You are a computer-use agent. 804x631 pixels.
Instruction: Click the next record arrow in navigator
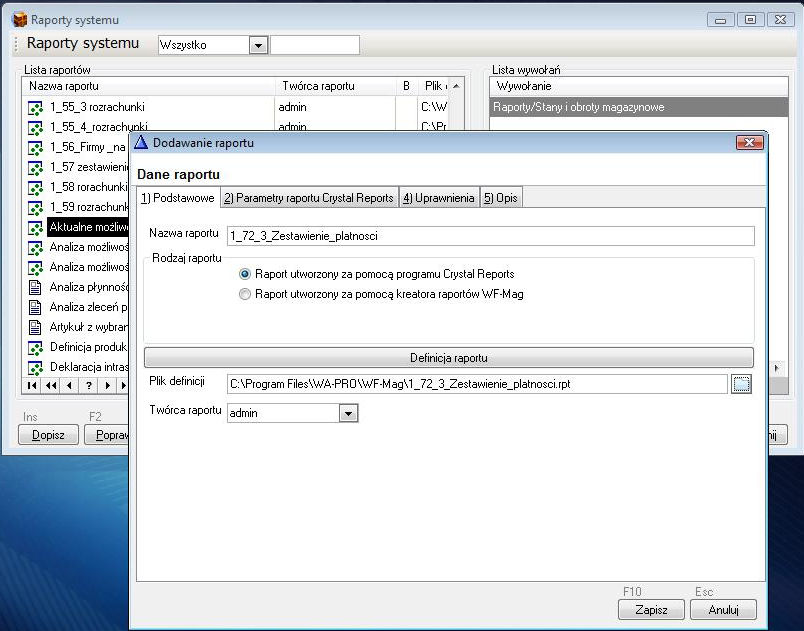pos(107,385)
